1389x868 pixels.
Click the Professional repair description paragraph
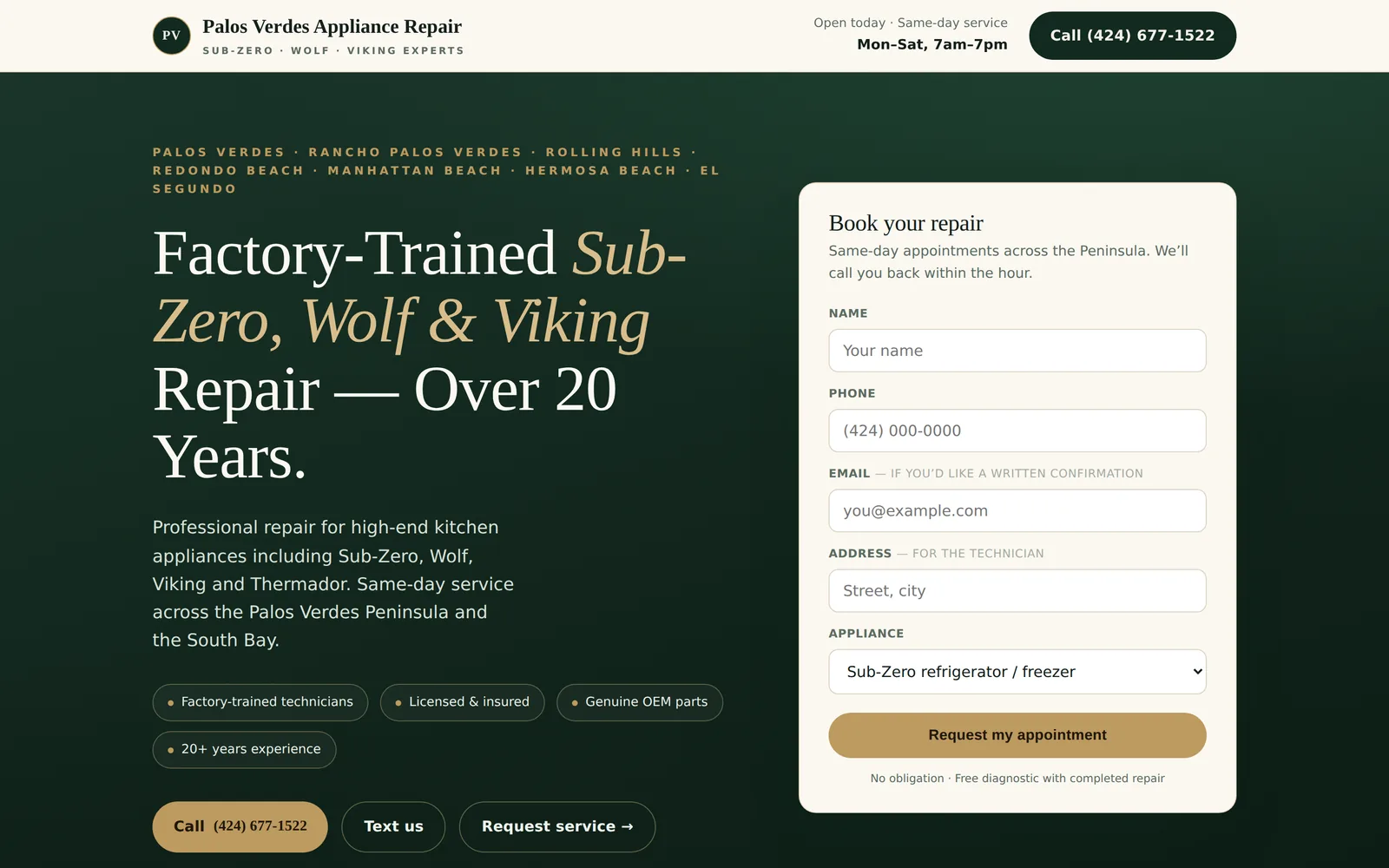(x=333, y=583)
